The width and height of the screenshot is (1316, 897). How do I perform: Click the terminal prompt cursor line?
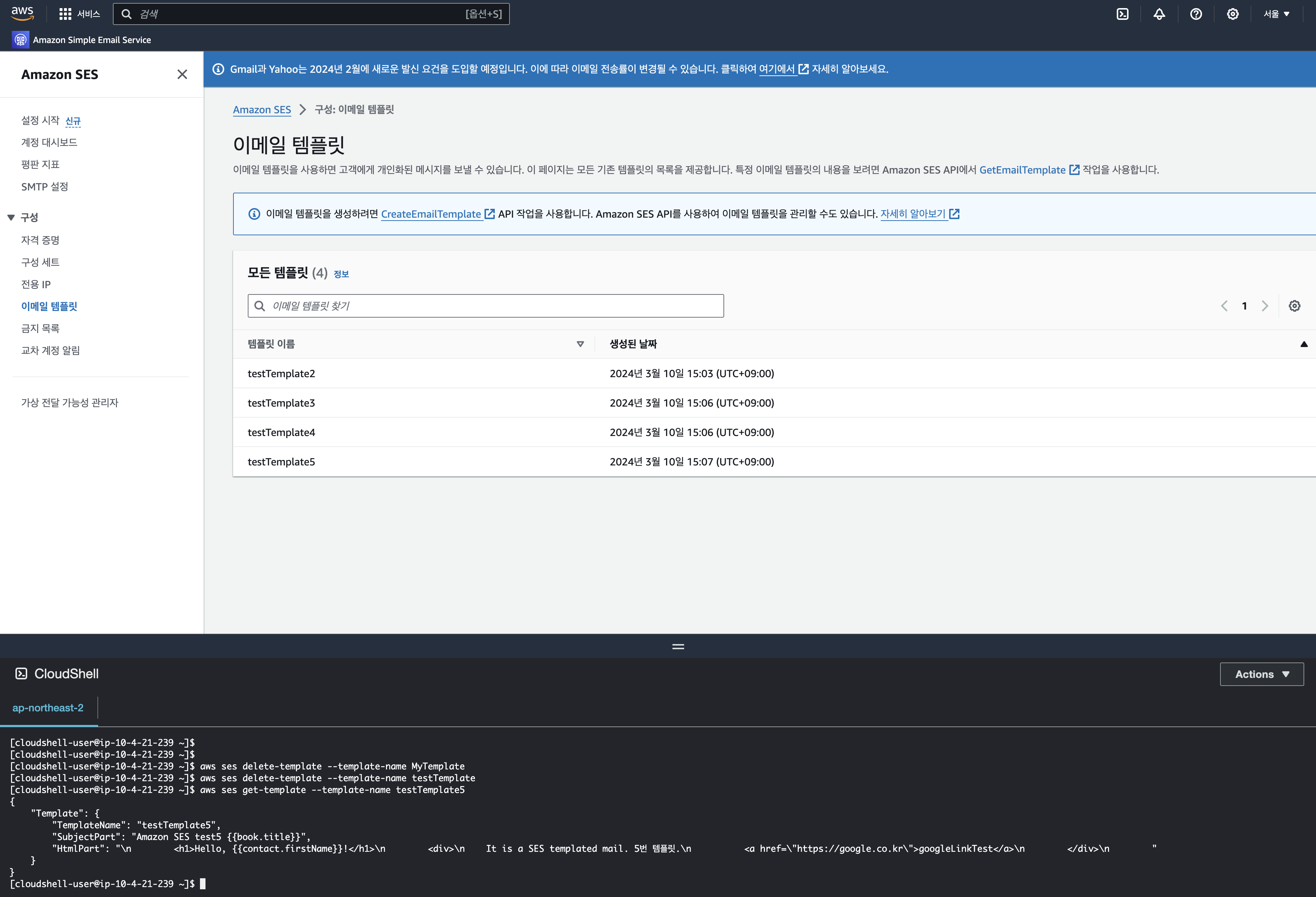click(x=108, y=883)
